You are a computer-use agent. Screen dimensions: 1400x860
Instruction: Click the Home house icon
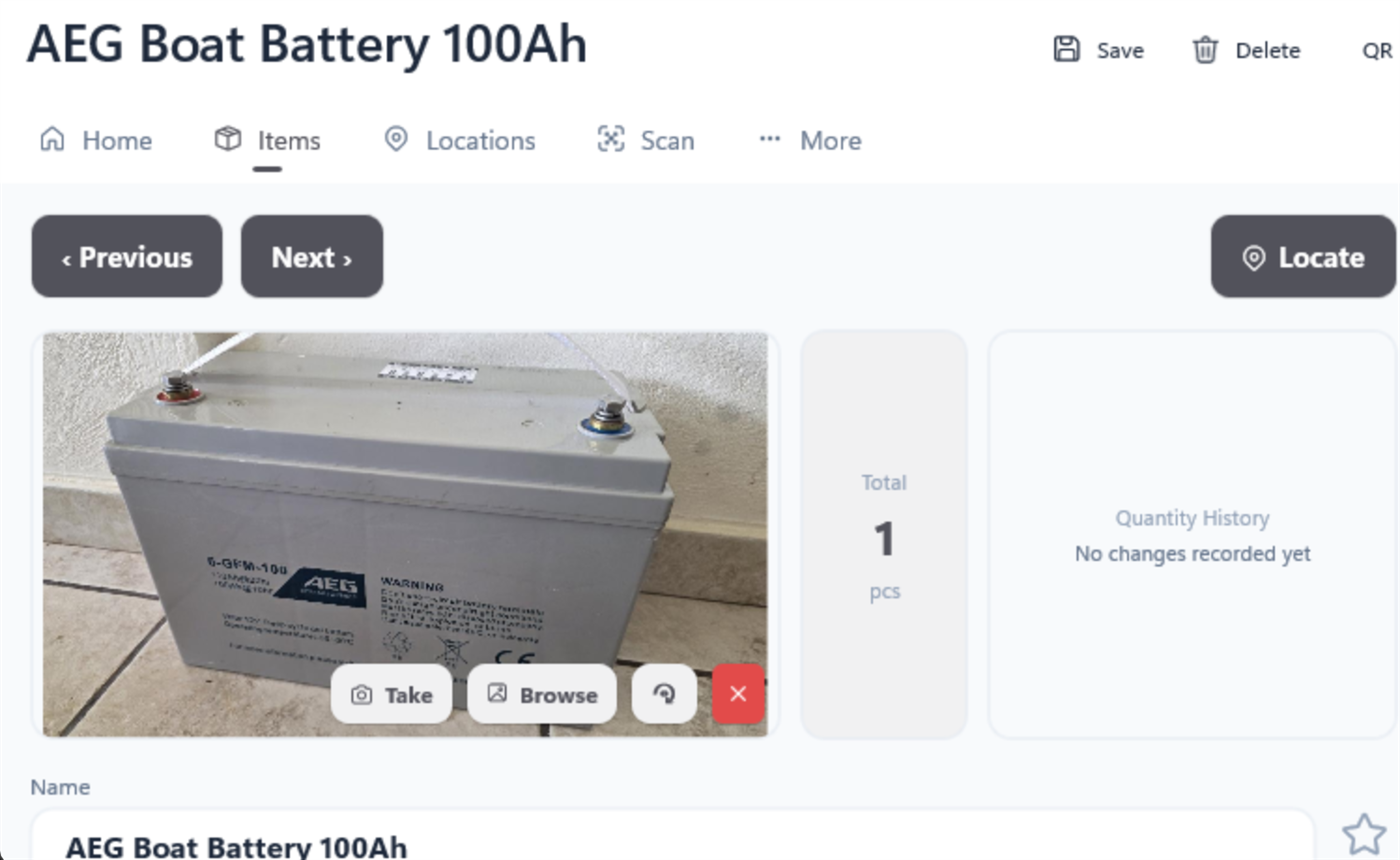tap(51, 139)
